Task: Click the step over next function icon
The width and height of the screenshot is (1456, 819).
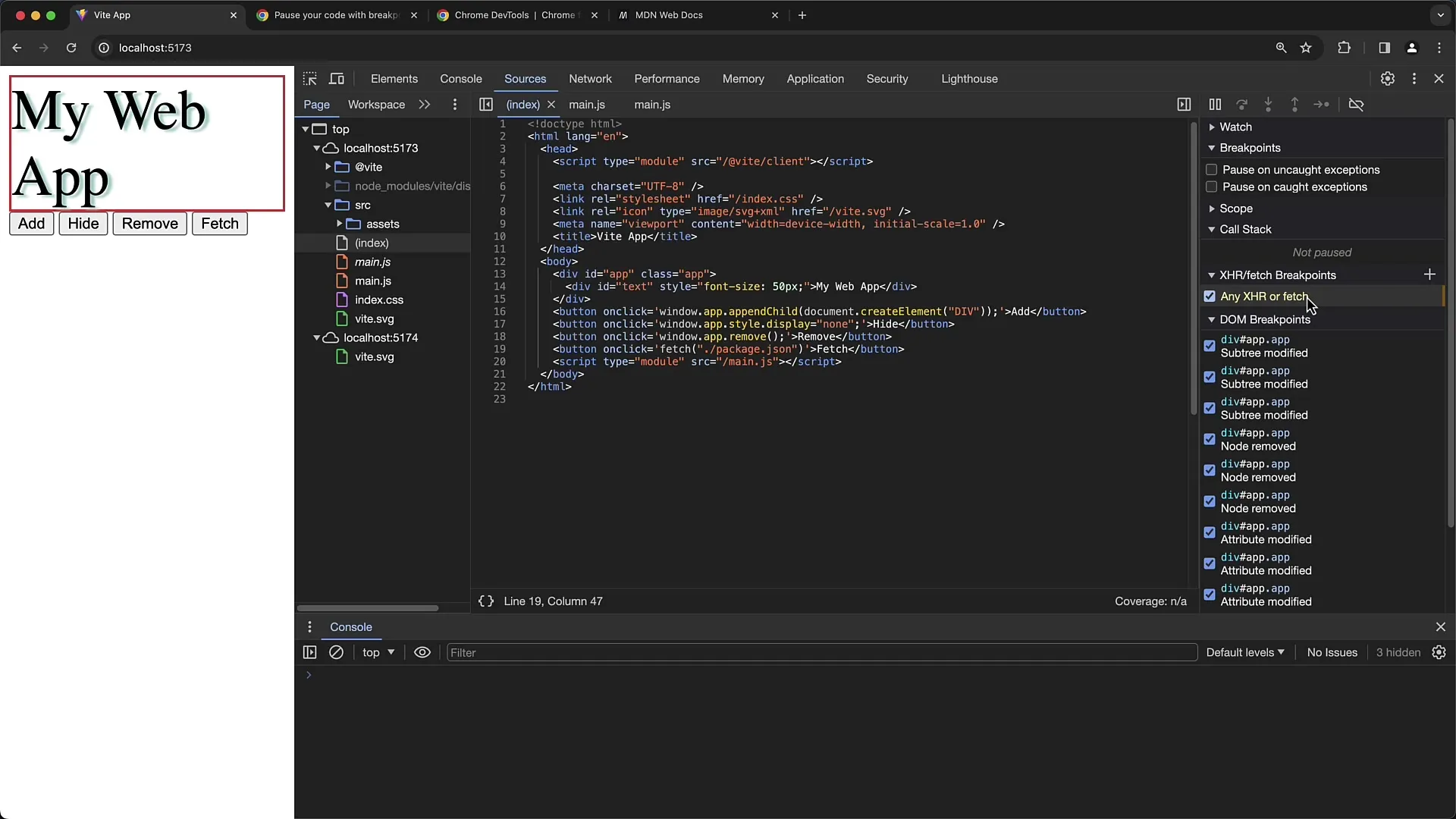Action: point(1242,104)
